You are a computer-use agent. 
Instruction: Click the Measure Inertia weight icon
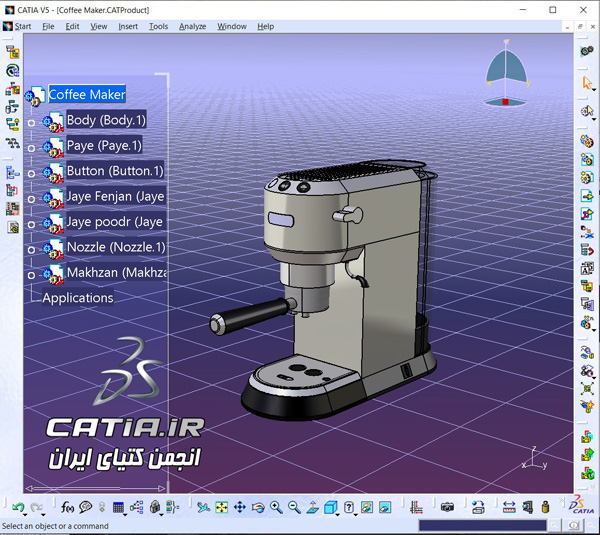click(546, 507)
